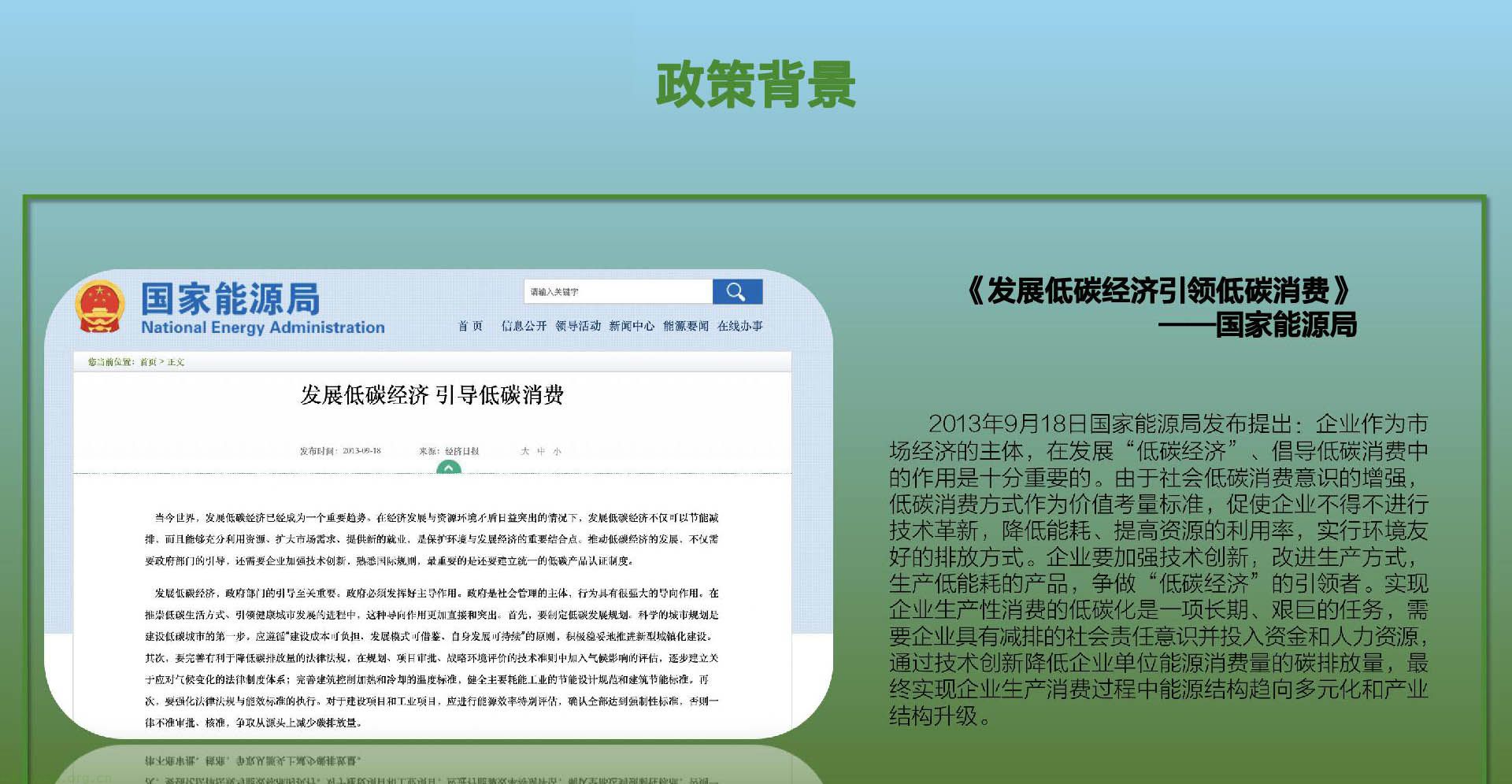Click the 国家能源局 site title
This screenshot has width=1512, height=784.
tap(231, 299)
